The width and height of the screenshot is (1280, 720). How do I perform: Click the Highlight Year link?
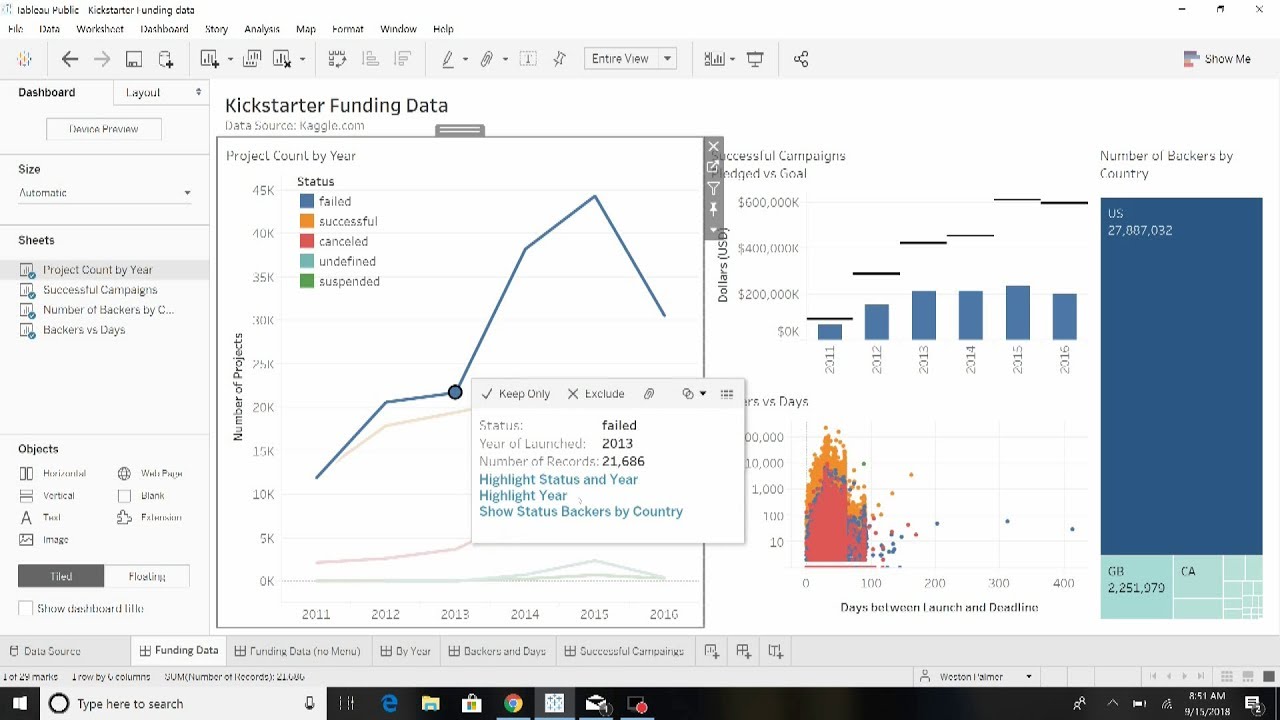523,495
